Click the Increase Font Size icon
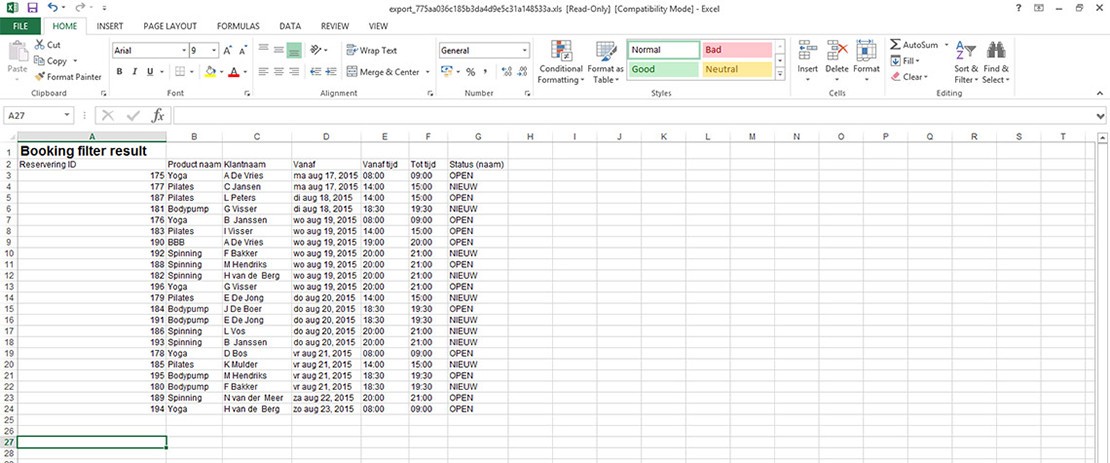 click(228, 50)
